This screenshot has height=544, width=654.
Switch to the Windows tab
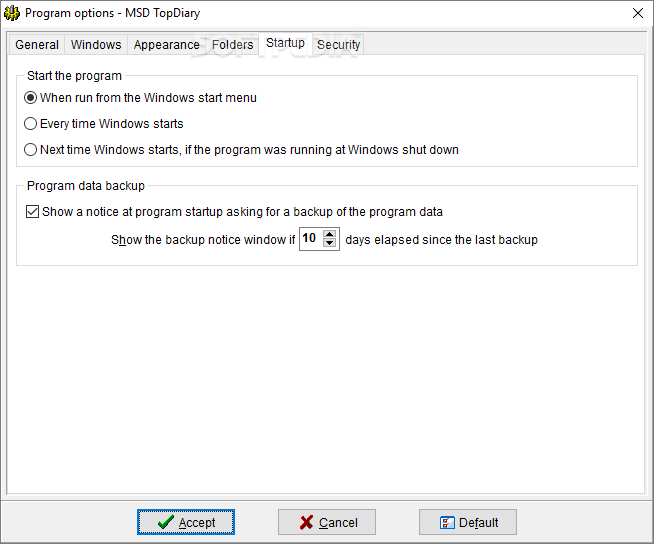point(96,45)
